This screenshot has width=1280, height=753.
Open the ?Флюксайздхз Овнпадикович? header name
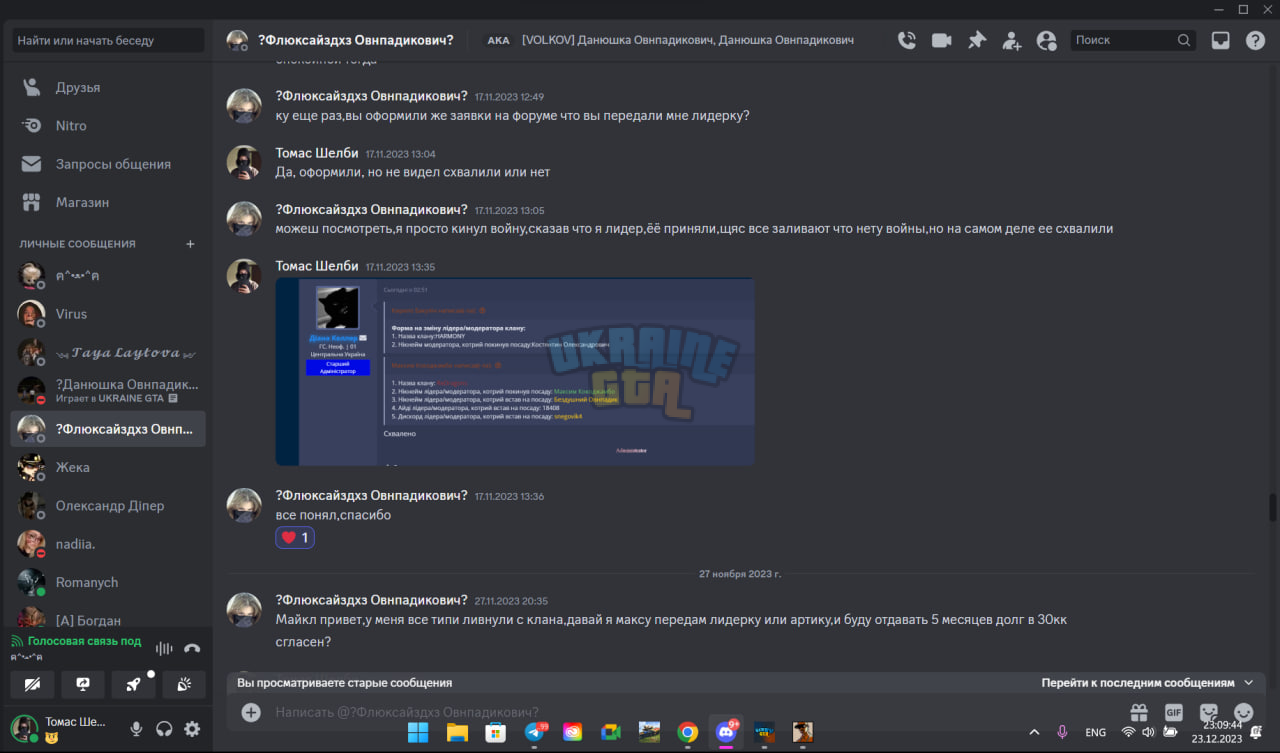click(x=355, y=40)
